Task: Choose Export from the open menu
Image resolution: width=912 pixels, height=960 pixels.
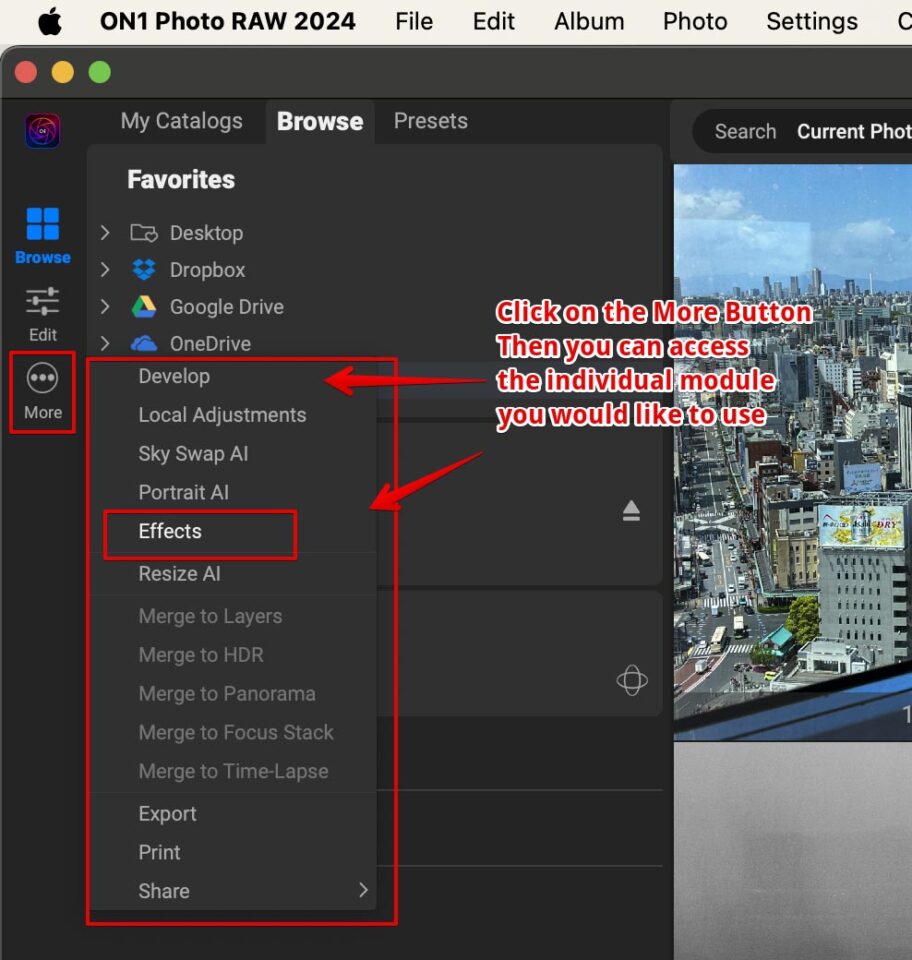Action: click(167, 813)
